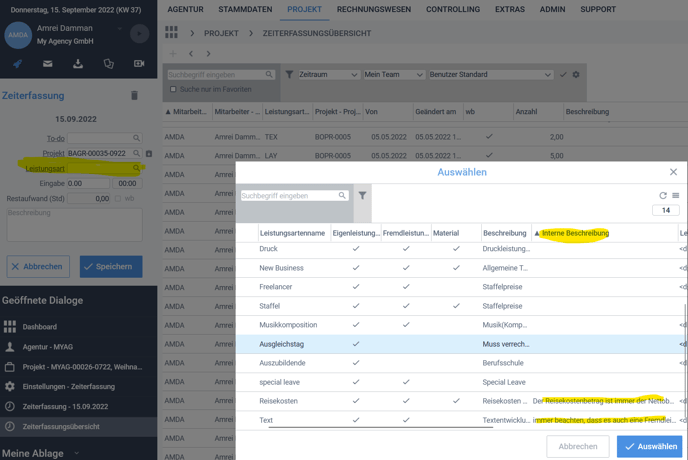Click the download tray icon
Viewport: 688px width, 460px height.
pyautogui.click(x=78, y=64)
